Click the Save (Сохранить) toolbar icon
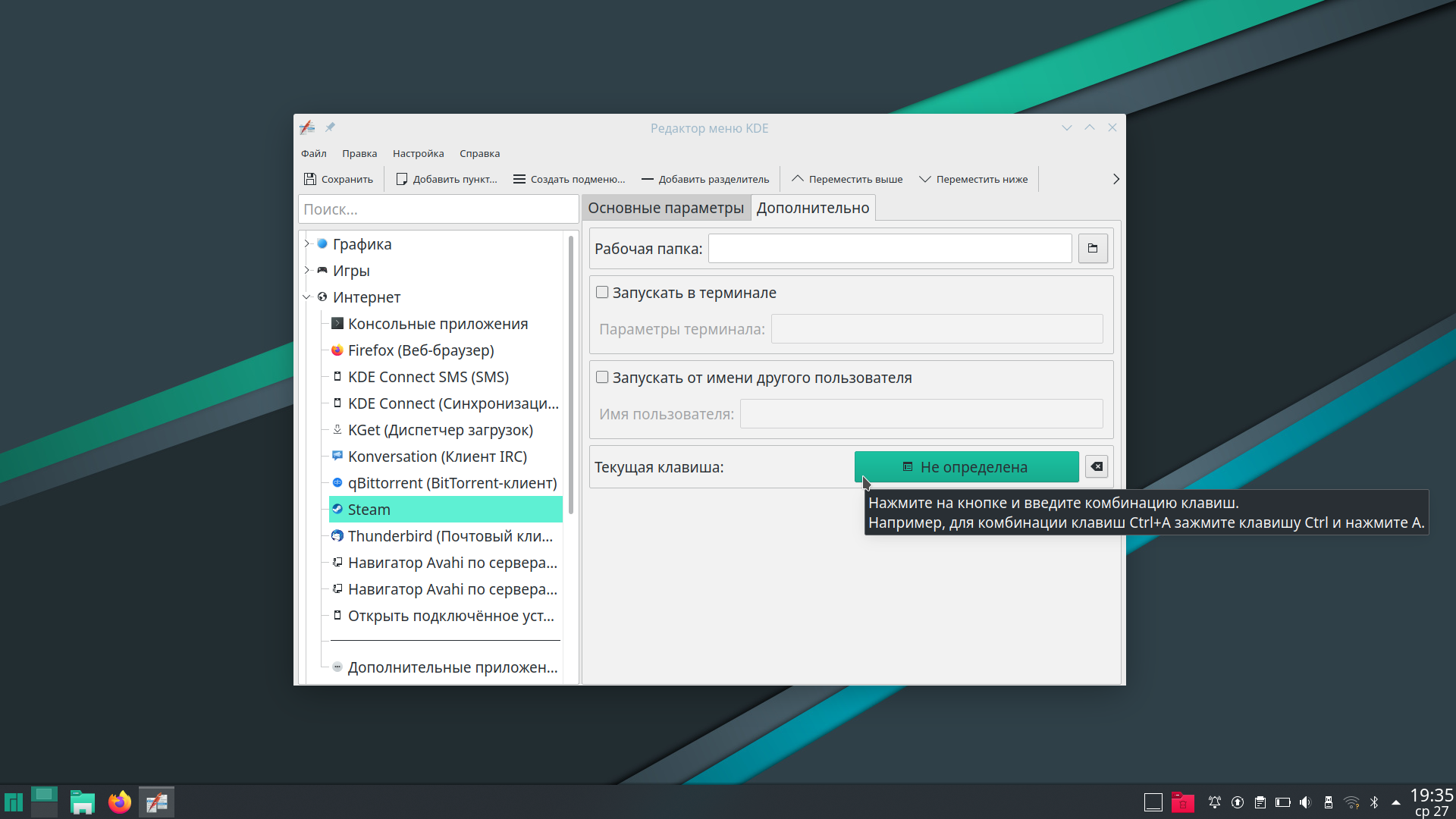Image resolution: width=1456 pixels, height=819 pixels. point(310,179)
